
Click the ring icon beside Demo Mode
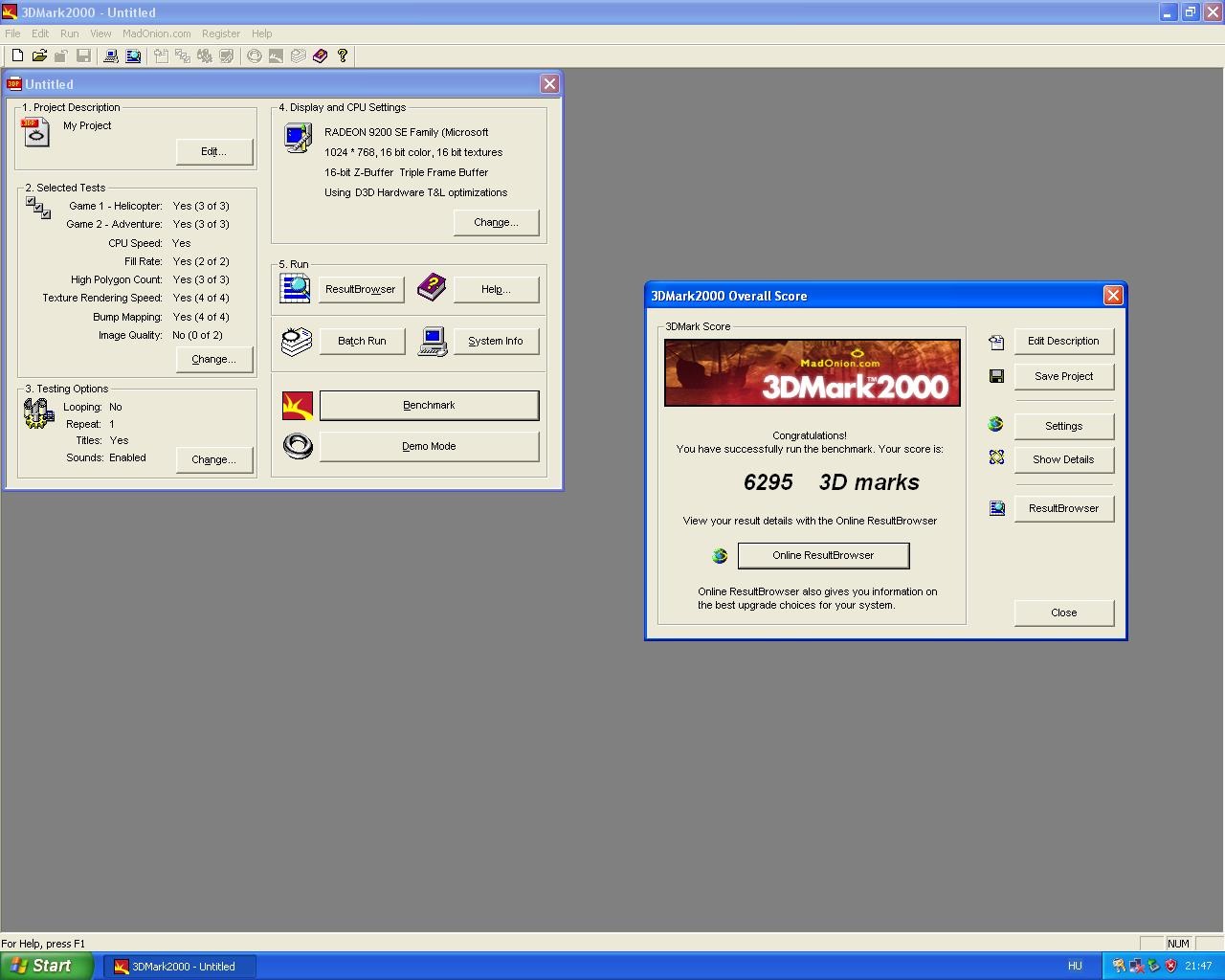[298, 446]
